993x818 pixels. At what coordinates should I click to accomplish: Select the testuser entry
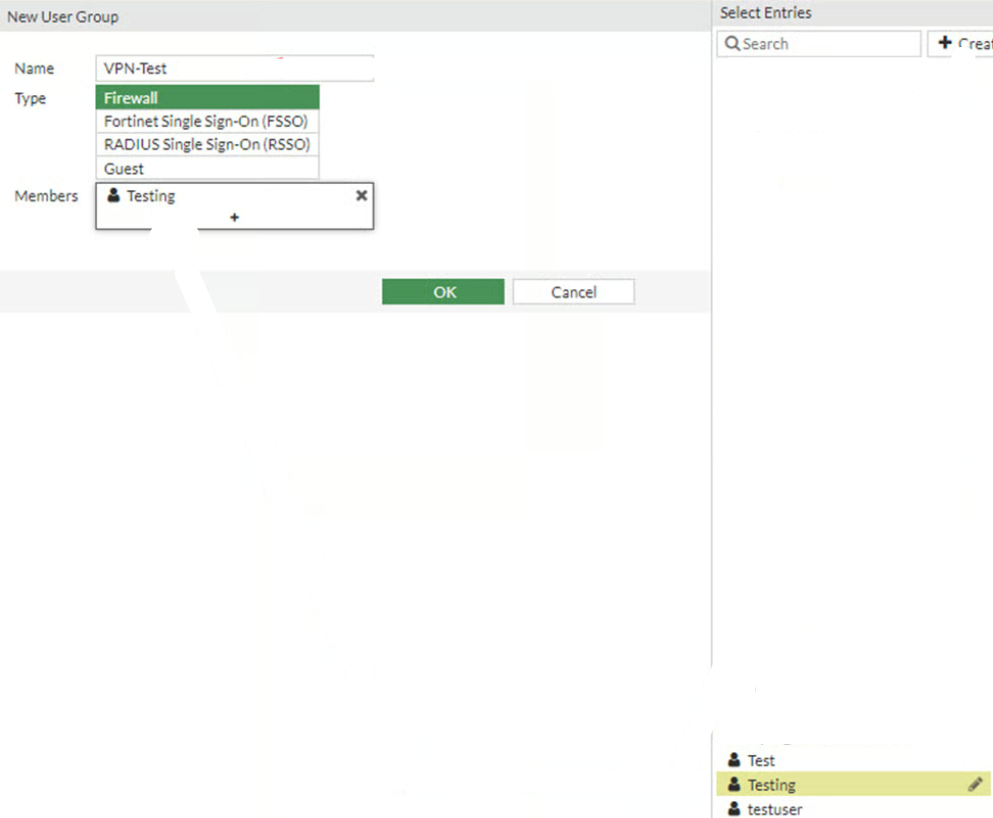point(774,809)
